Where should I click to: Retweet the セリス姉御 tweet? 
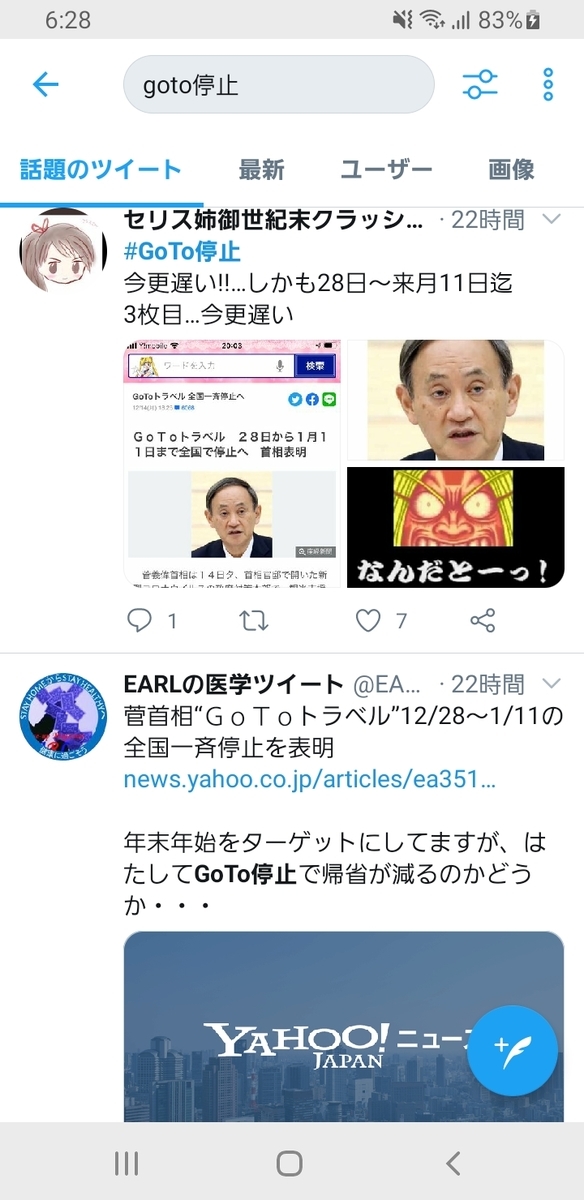tap(255, 621)
